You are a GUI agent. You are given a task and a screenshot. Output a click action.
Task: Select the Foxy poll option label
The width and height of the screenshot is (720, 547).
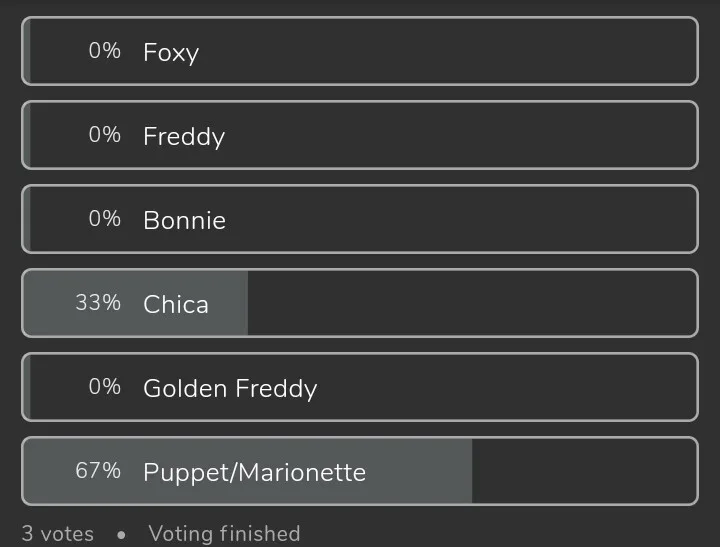171,52
